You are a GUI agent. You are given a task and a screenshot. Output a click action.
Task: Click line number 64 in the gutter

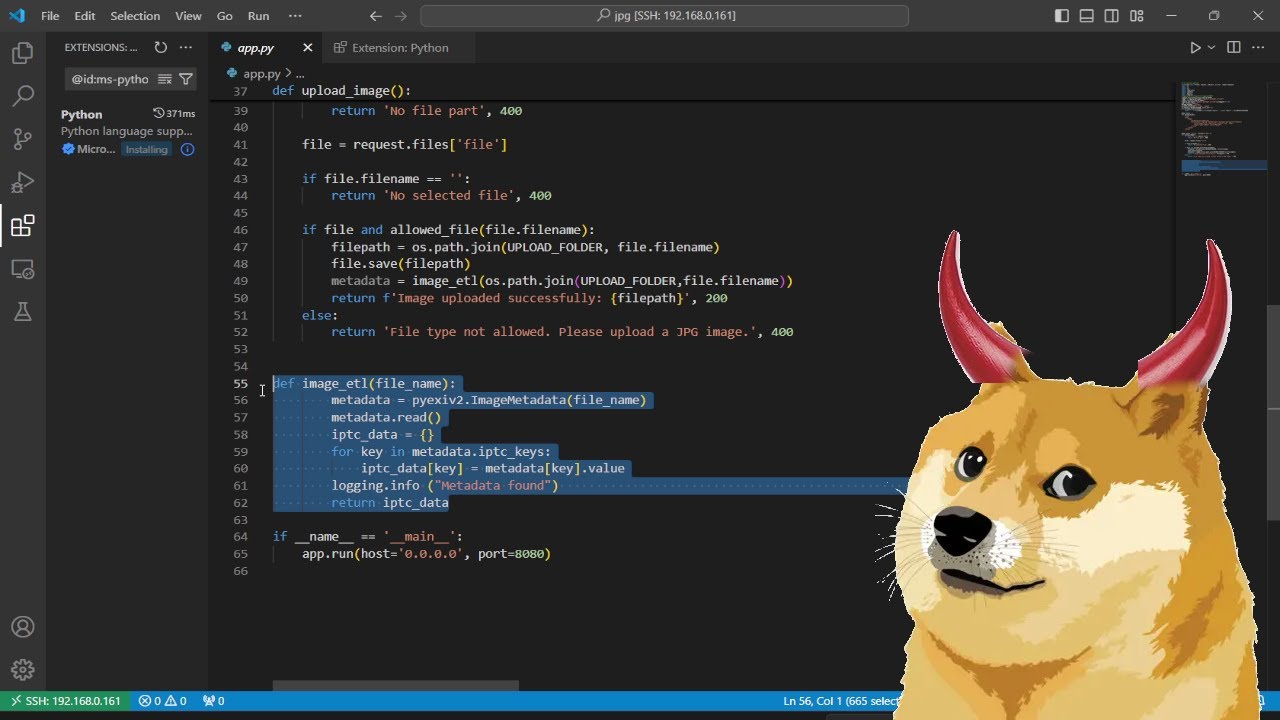pyautogui.click(x=240, y=537)
